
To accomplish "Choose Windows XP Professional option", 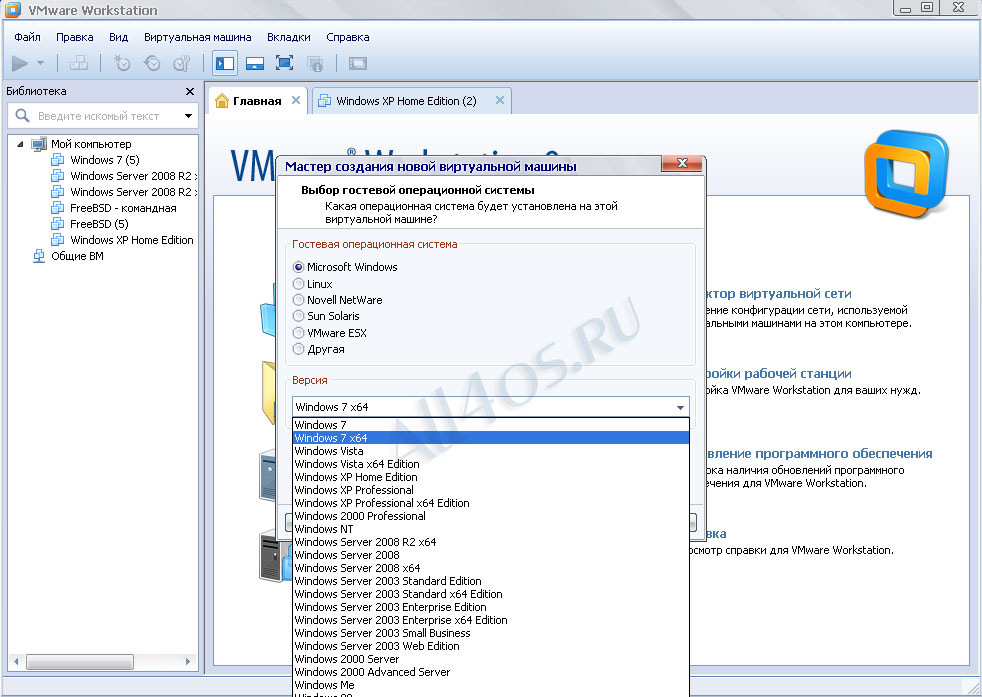I will 491,490.
